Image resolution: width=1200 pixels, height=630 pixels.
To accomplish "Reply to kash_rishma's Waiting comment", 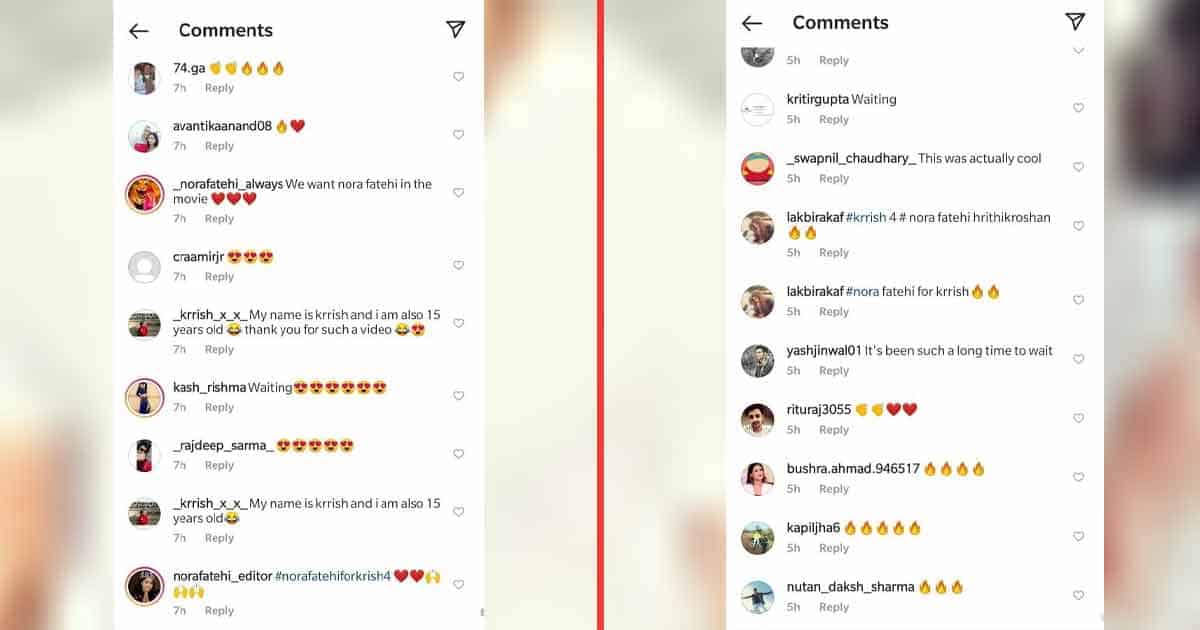I will [x=219, y=407].
